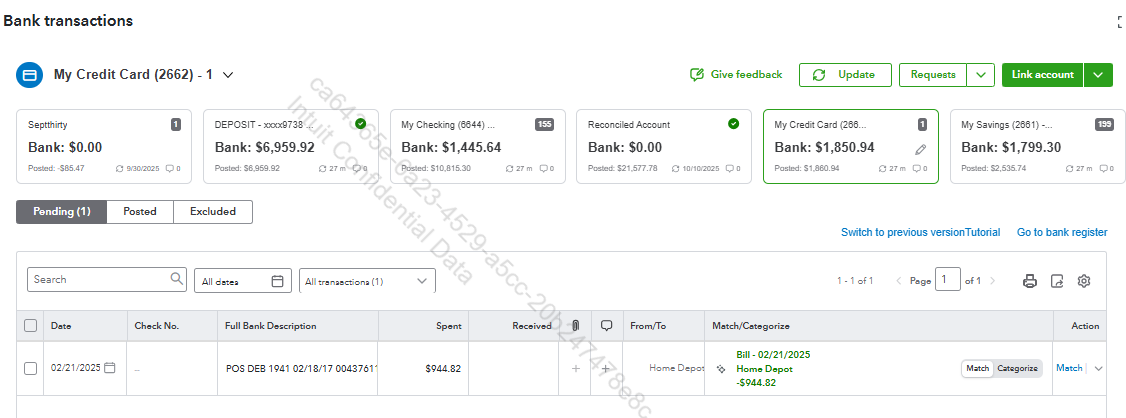Switch to the Excluded tab

coord(213,212)
